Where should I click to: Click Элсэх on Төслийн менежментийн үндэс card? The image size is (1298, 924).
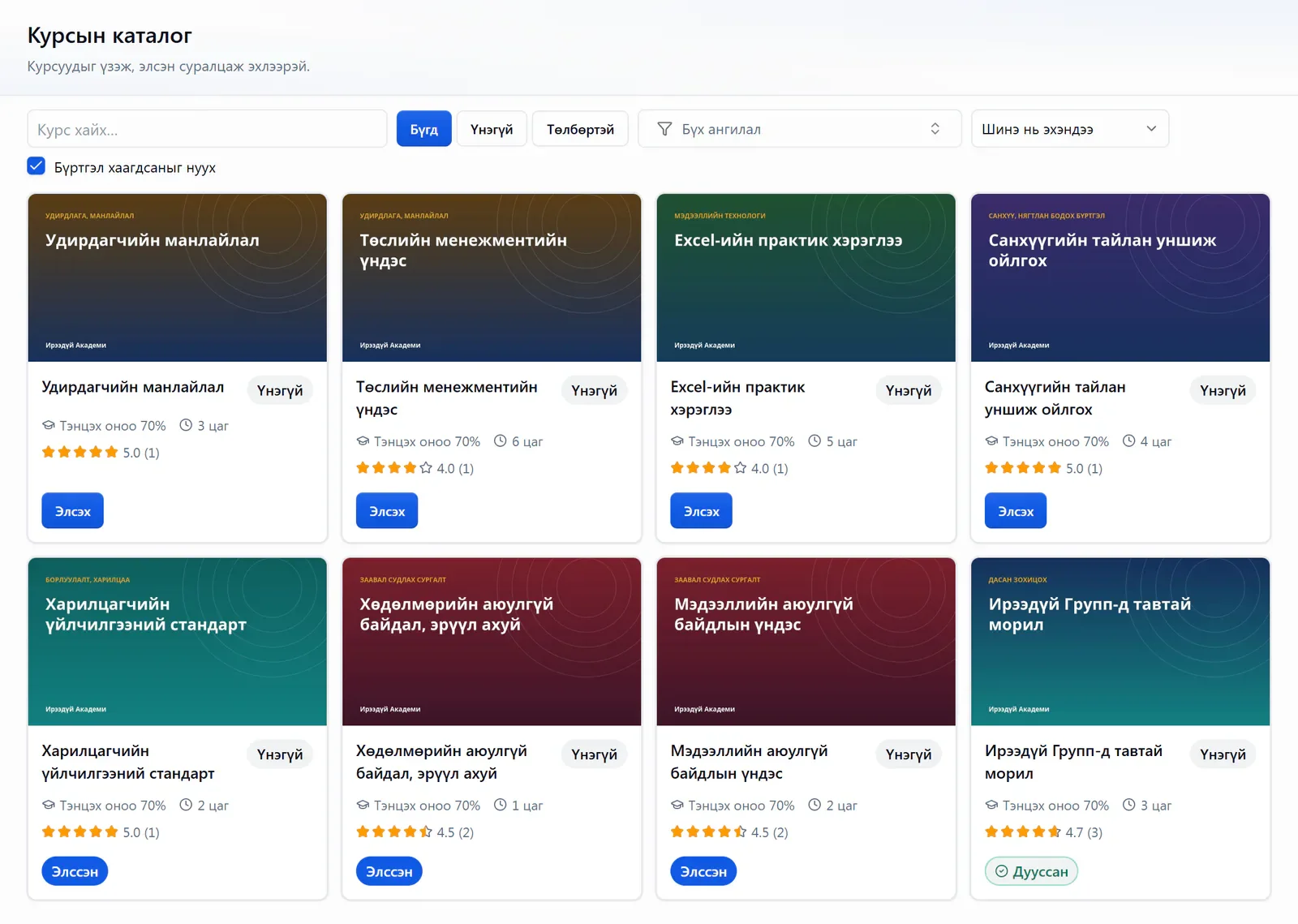click(387, 511)
